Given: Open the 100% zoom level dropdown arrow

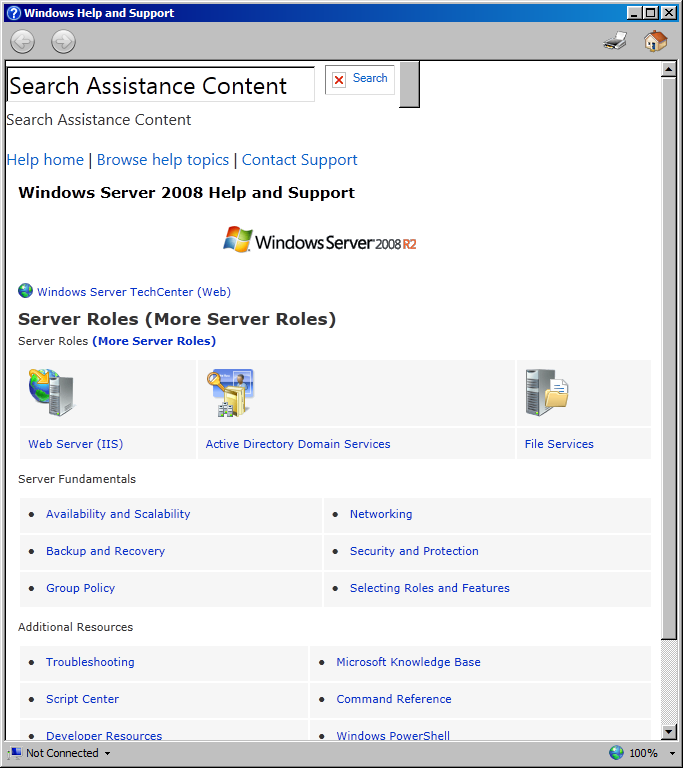Looking at the screenshot, I should [672, 753].
